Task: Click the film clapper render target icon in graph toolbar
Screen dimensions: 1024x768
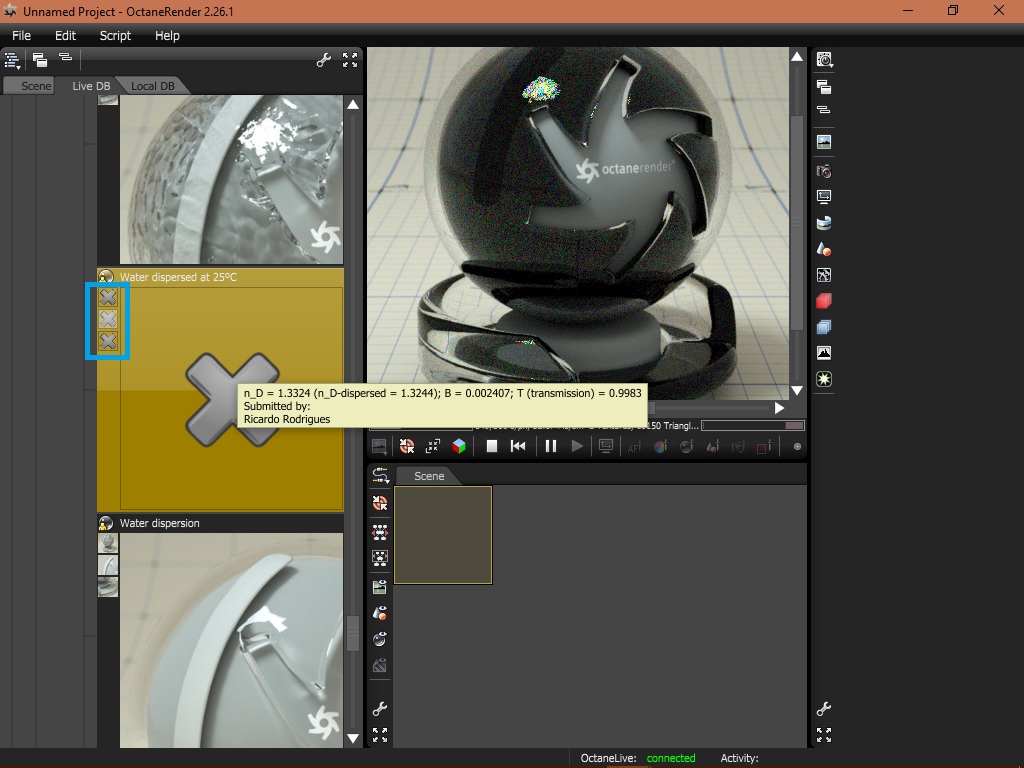Action: [379, 587]
